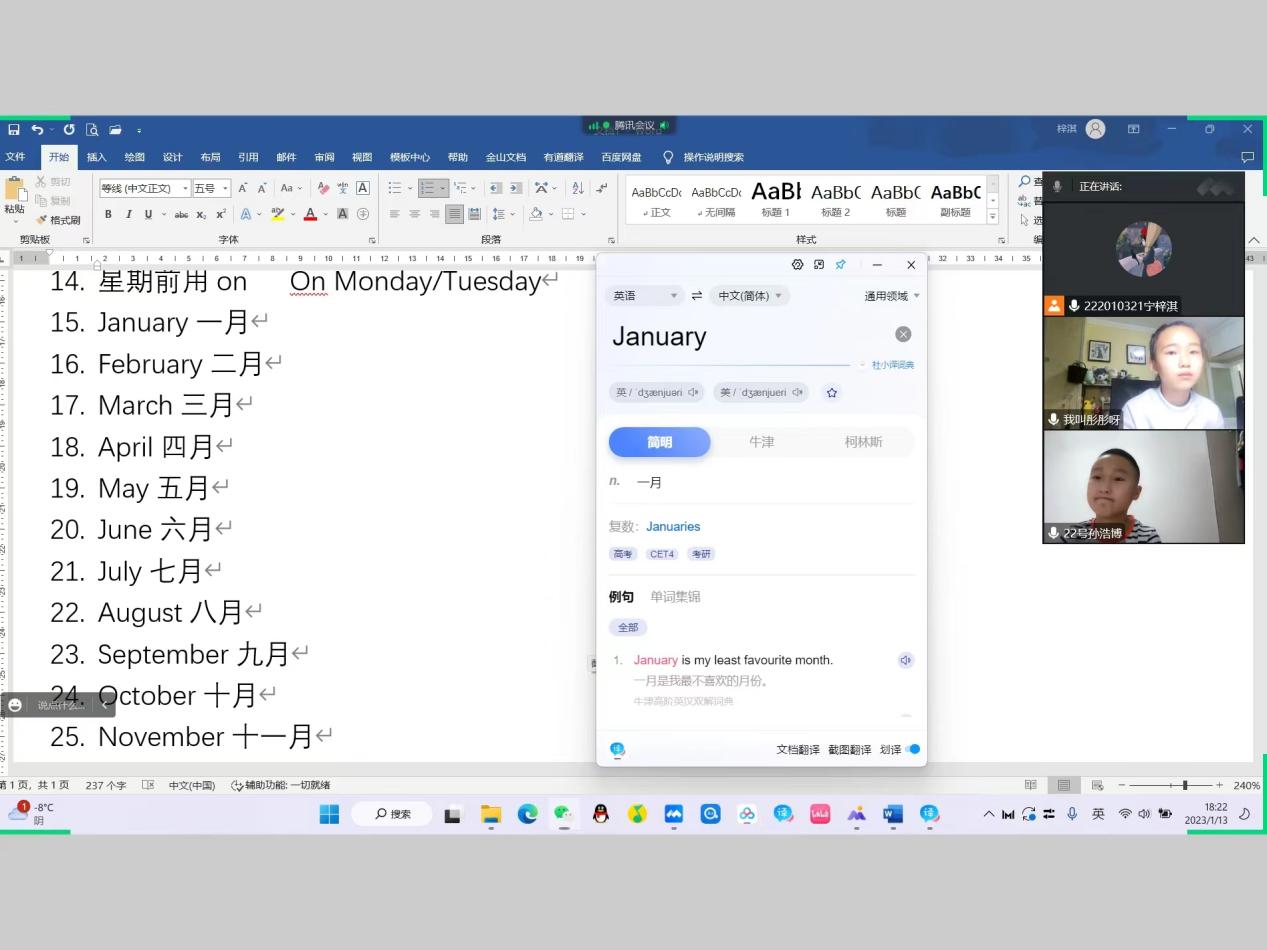Swap the translation languages with the arrows icon
The height and width of the screenshot is (950, 1267).
(697, 296)
